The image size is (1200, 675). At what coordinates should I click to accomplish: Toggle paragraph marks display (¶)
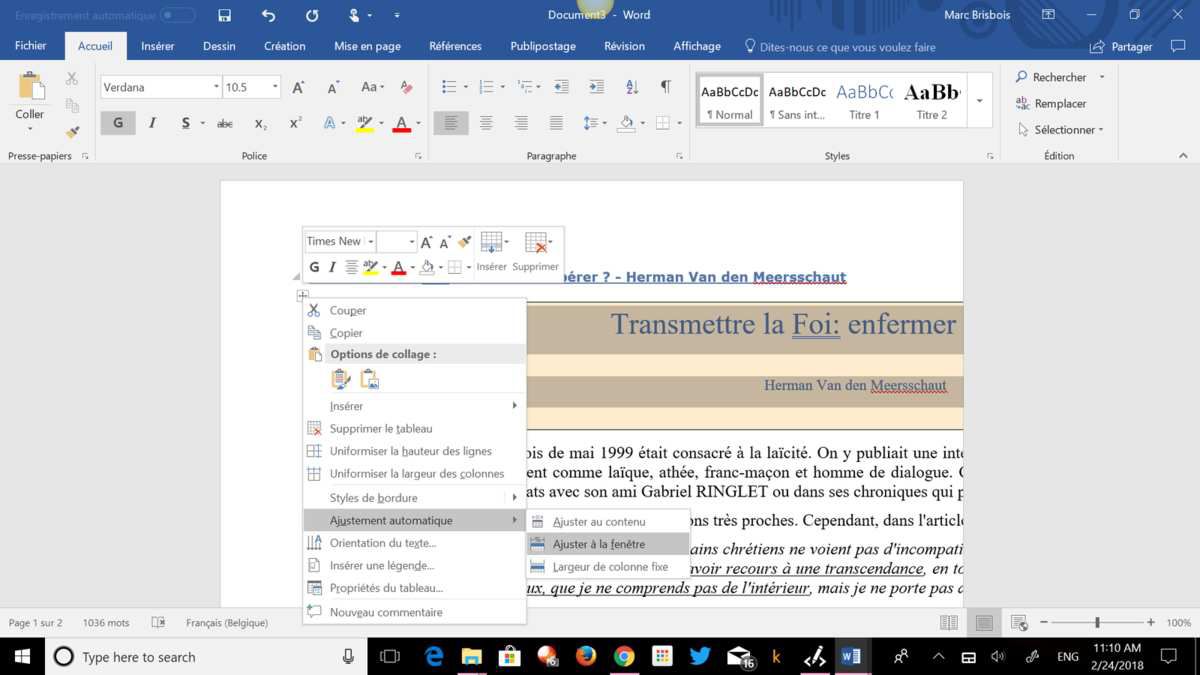(666, 88)
